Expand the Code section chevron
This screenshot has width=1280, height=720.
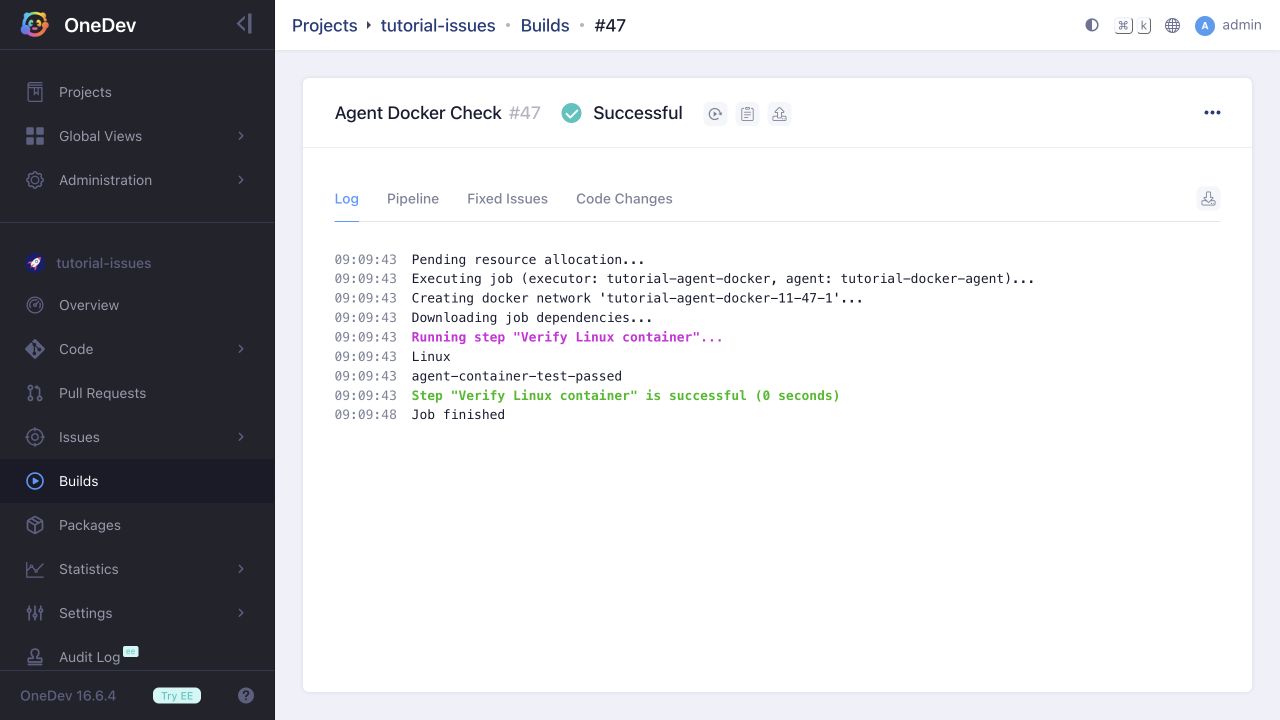click(x=241, y=349)
